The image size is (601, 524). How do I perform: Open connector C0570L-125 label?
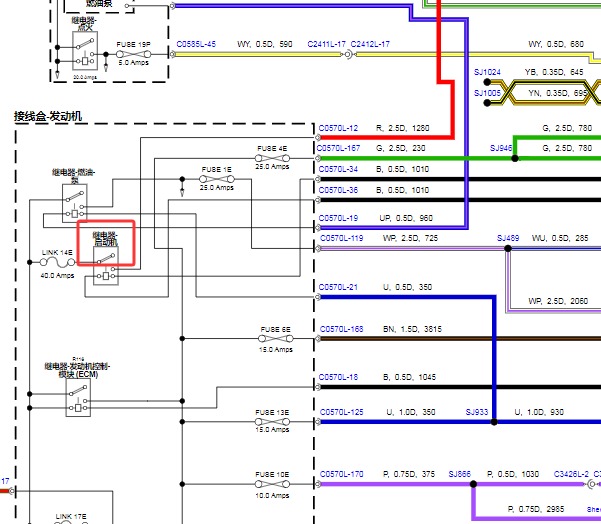[342, 412]
